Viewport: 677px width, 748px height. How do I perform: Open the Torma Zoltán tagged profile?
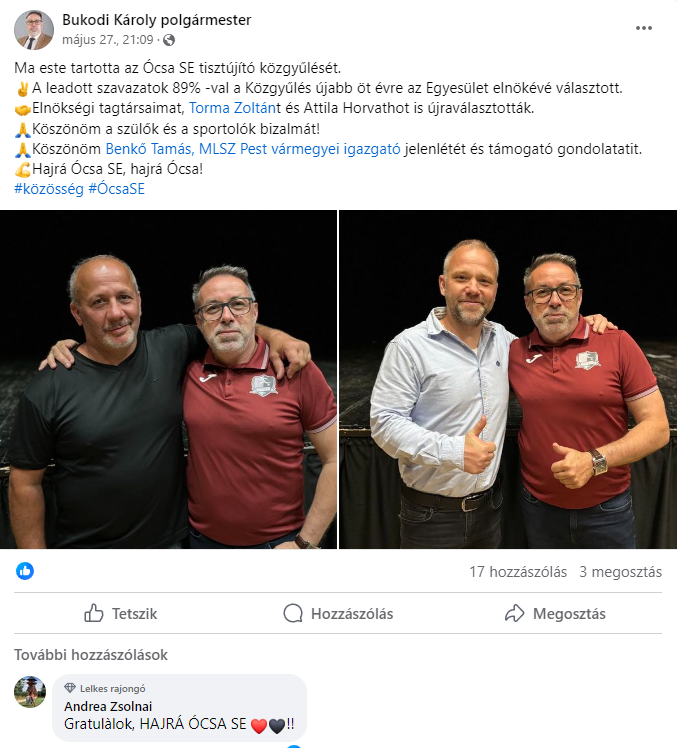click(232, 108)
